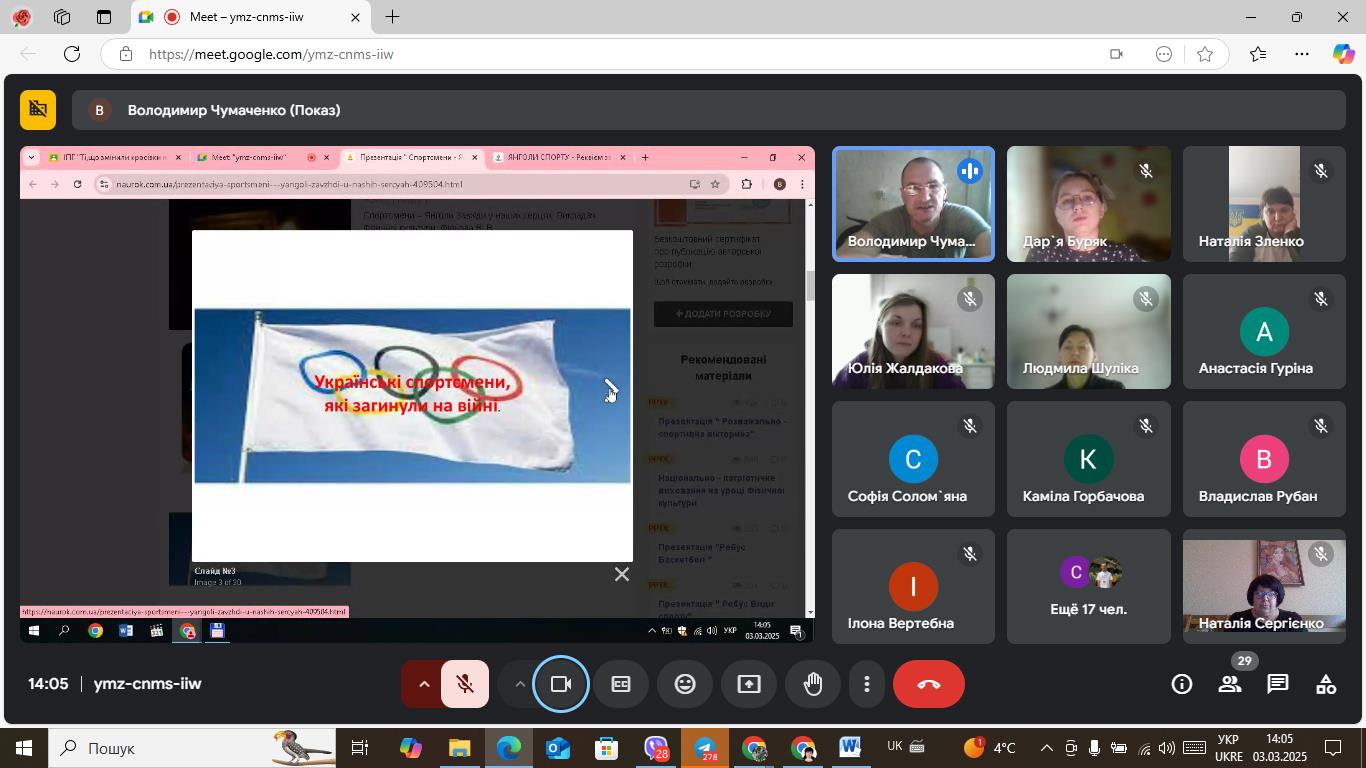Viewport: 1366px width, 768px height.
Task: Advance slide arrow in shared presentation
Action: pos(610,388)
